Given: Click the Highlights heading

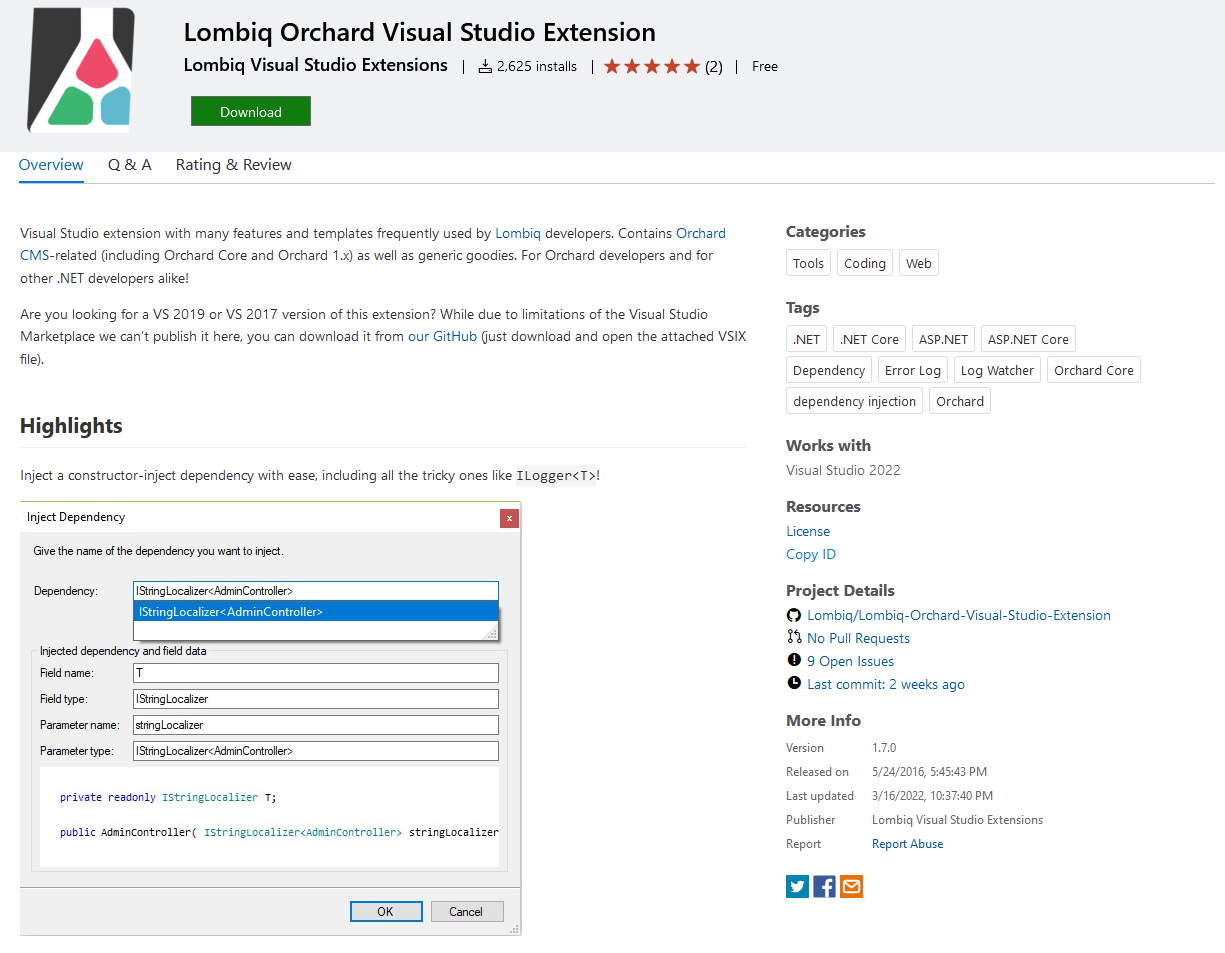Looking at the screenshot, I should pos(71,426).
